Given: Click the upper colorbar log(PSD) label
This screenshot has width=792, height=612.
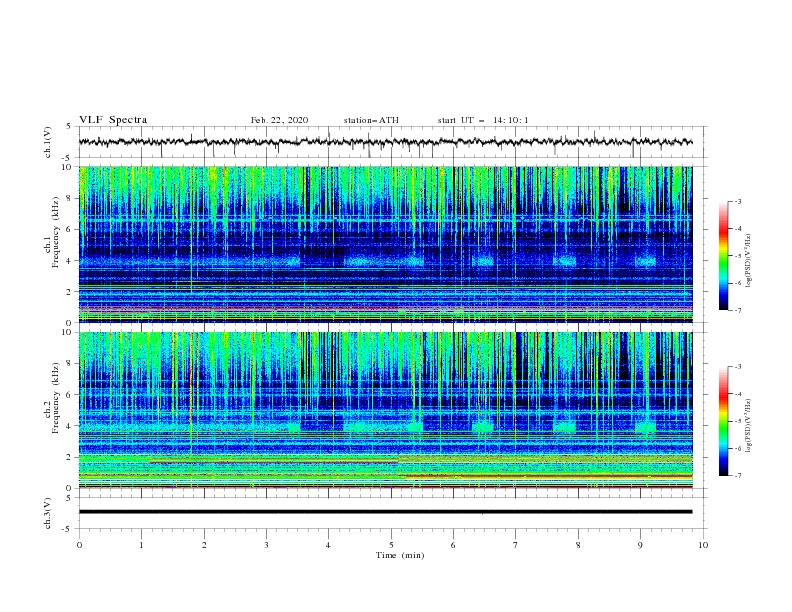Looking at the screenshot, I should 749,261.
